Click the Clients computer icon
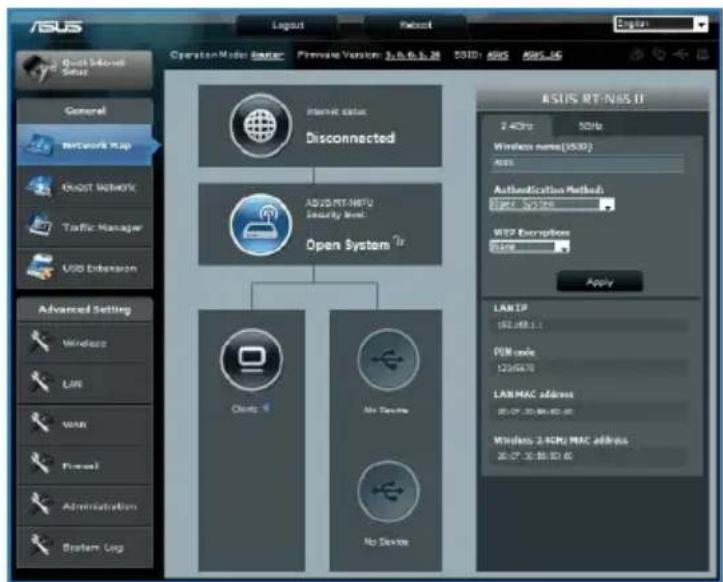This screenshot has height=582, width=723. 251,360
